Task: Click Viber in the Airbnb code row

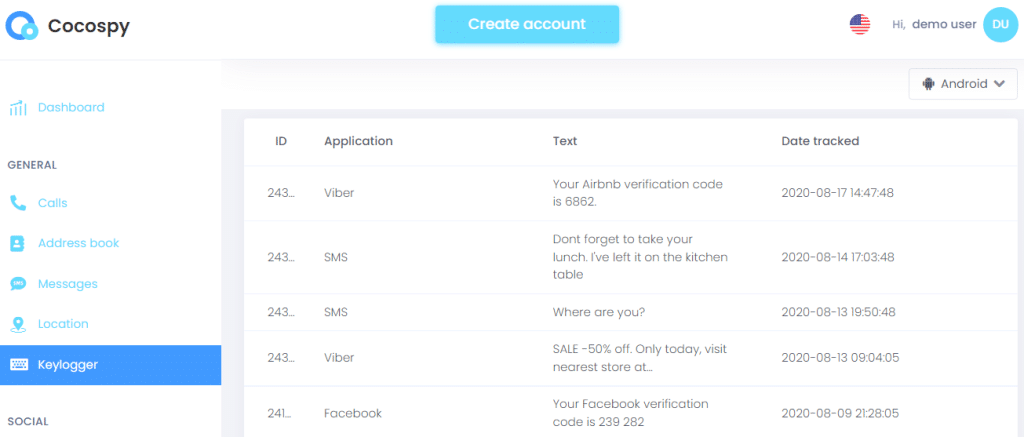Action: click(339, 193)
